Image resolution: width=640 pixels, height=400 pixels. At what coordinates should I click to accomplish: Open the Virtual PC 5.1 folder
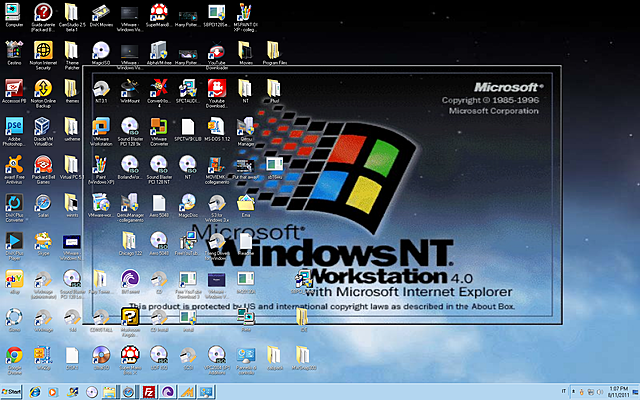[72, 167]
